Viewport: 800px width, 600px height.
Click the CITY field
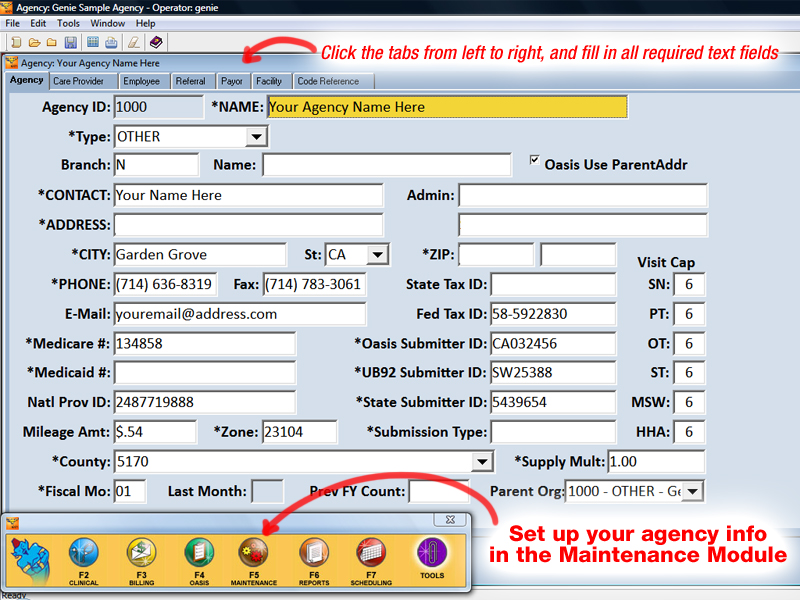(200, 255)
